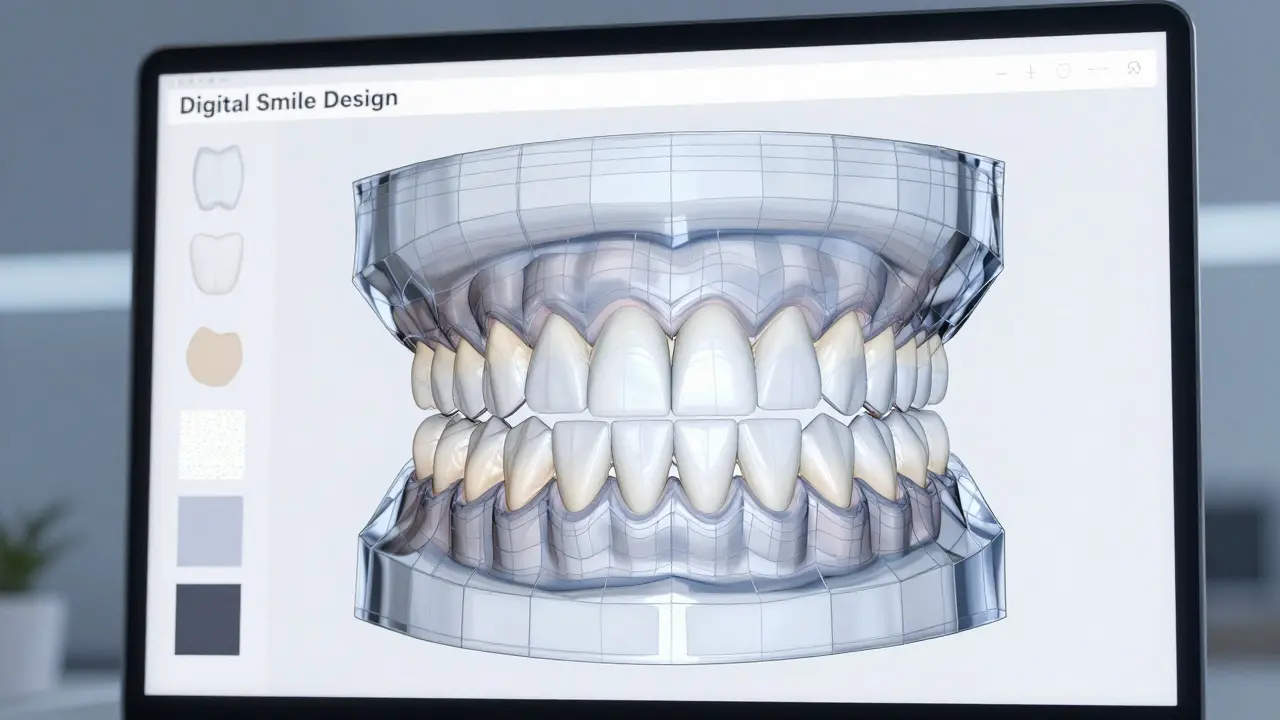The image size is (1280, 720).
Task: Click the short minus icon beside the plus
Action: pyautogui.click(x=1003, y=74)
